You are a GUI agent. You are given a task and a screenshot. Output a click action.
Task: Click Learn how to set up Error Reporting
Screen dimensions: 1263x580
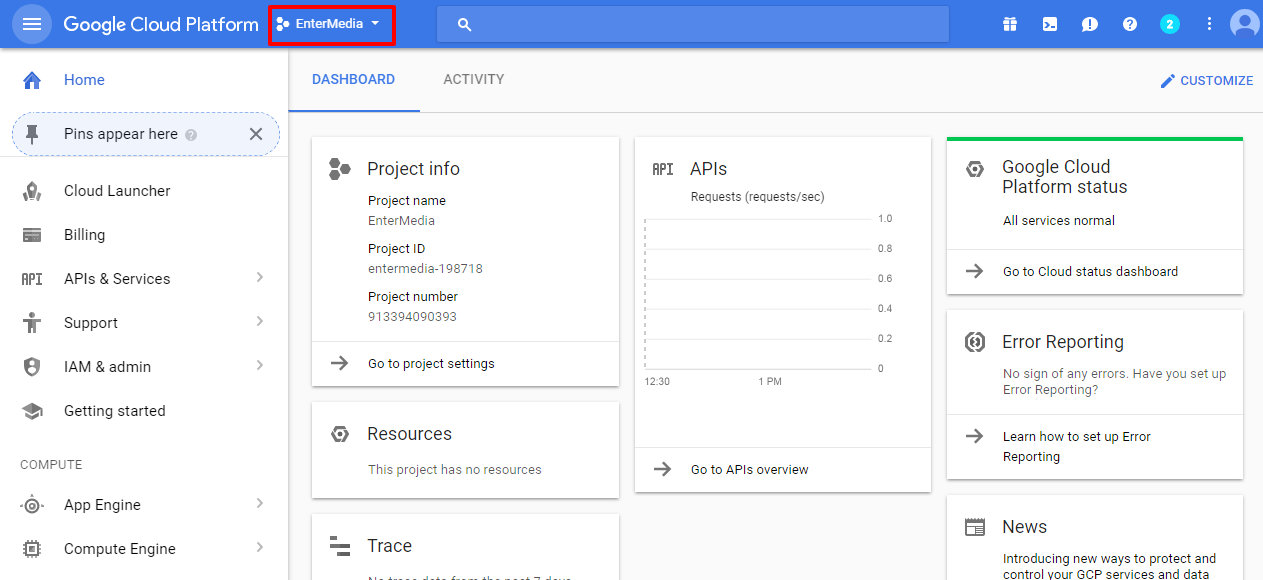[1077, 447]
